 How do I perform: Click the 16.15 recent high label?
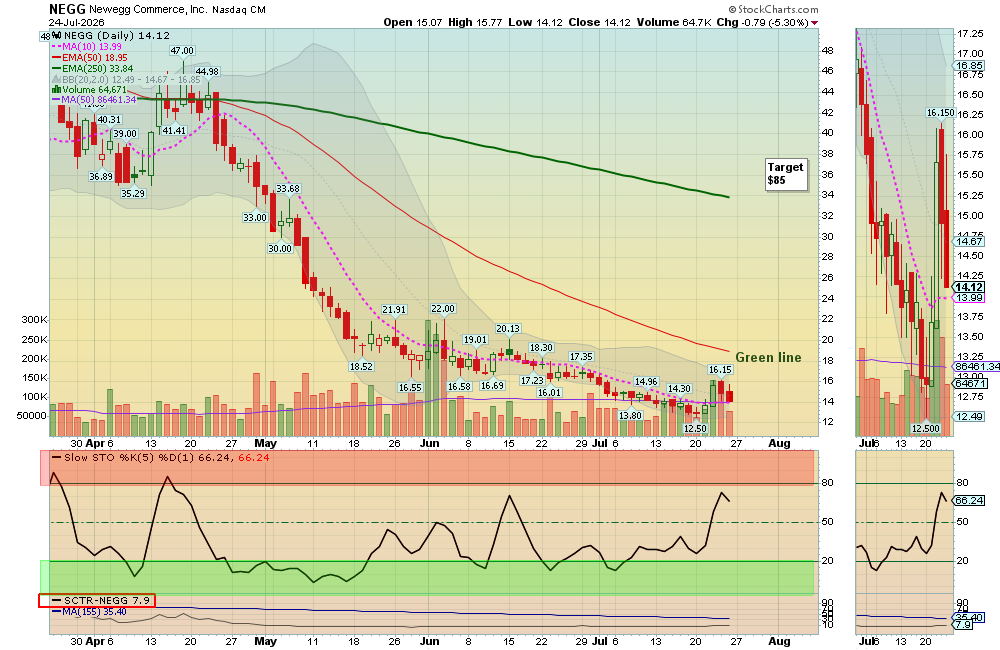[x=720, y=369]
